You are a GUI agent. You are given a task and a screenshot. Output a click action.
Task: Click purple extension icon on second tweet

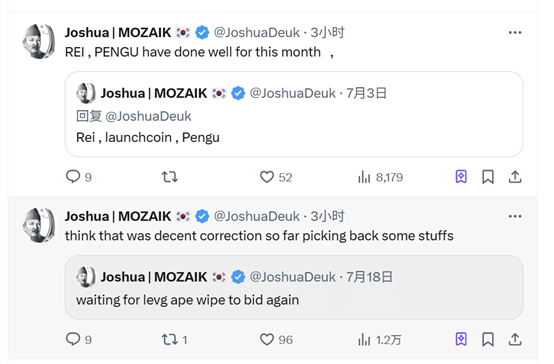[x=461, y=339]
